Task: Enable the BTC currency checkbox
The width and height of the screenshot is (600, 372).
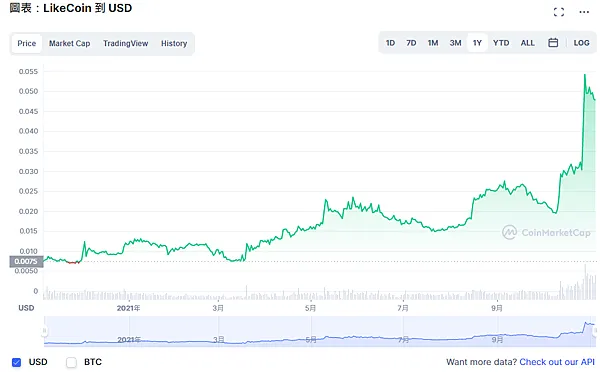Action: point(71,362)
